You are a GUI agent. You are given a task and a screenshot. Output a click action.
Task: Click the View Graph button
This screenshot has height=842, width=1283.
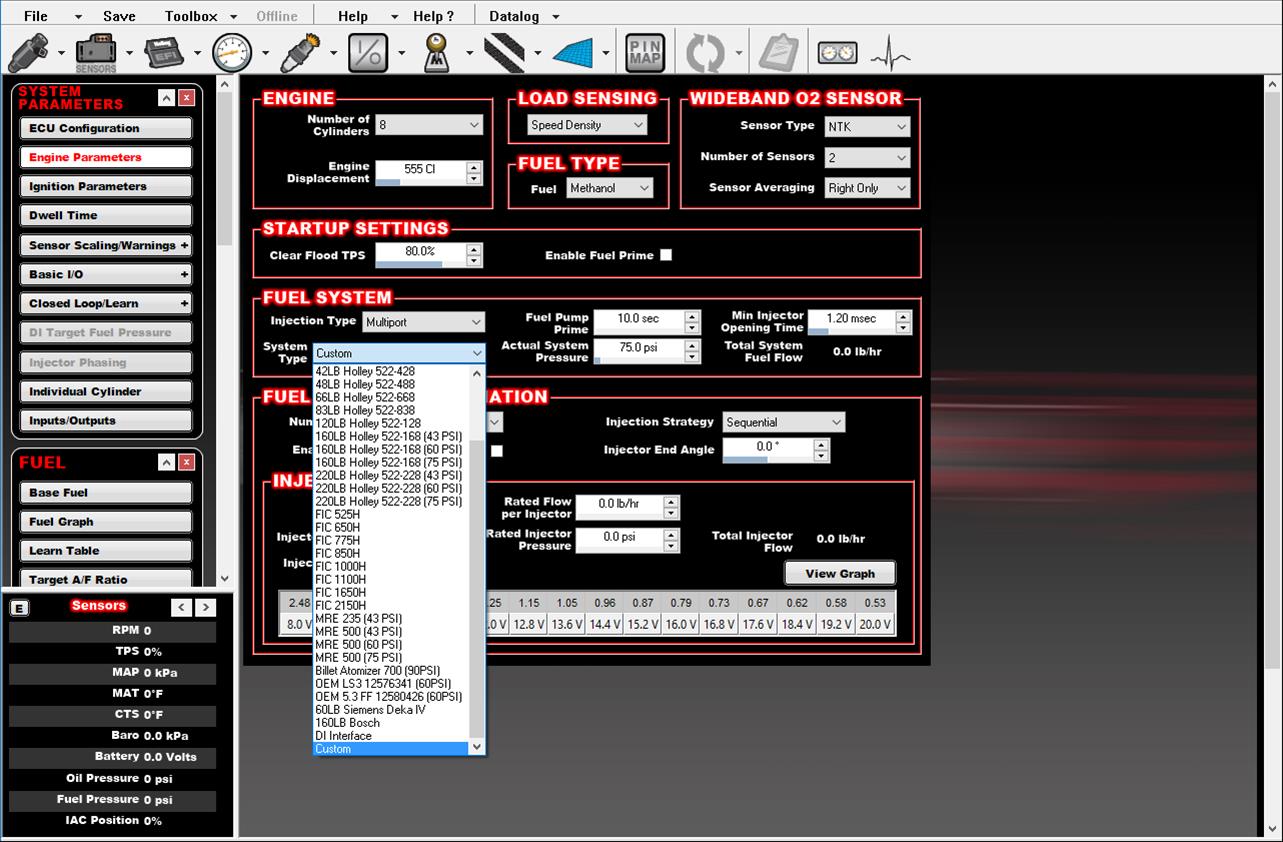839,573
